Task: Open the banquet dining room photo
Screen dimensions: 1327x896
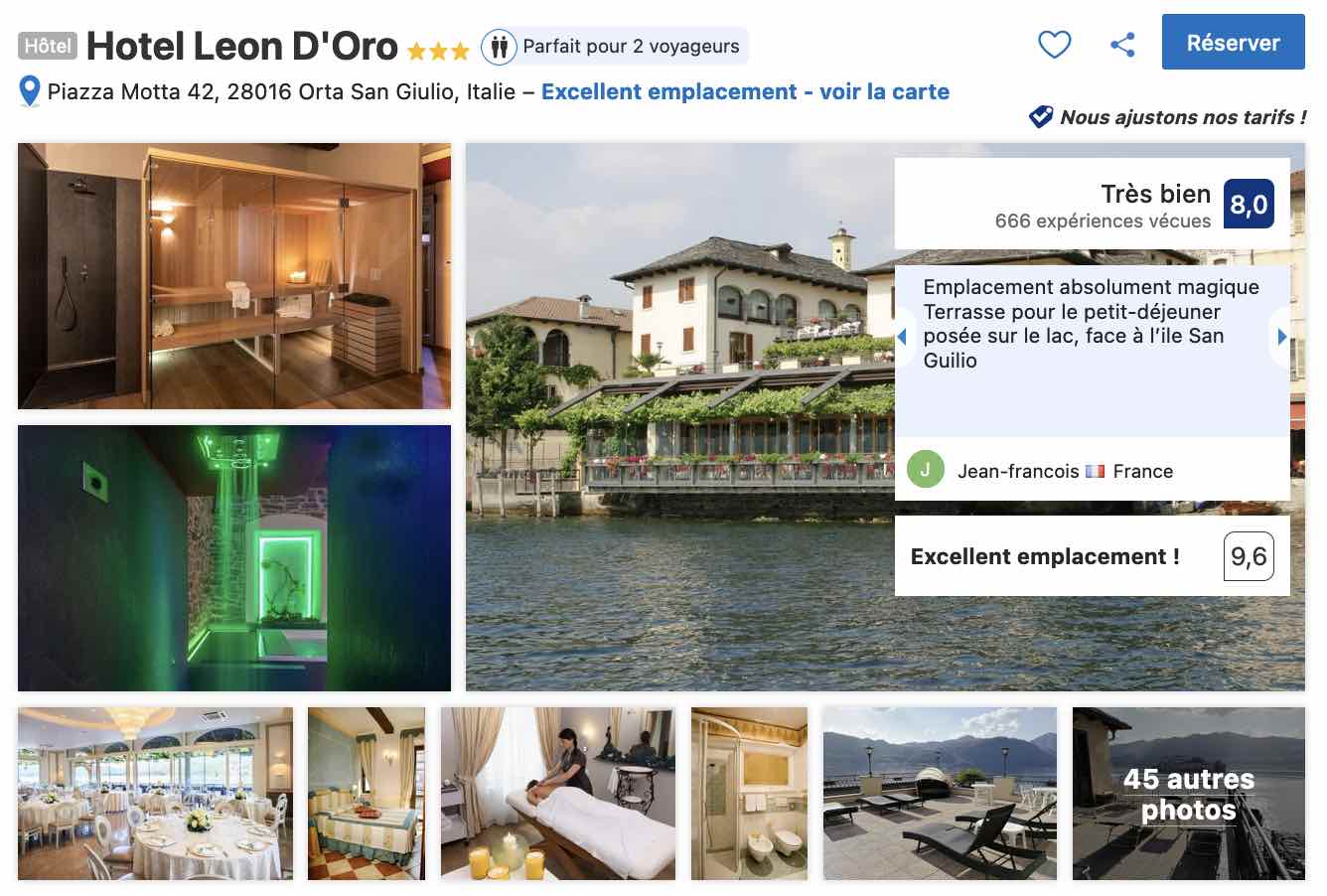Action: (x=155, y=794)
